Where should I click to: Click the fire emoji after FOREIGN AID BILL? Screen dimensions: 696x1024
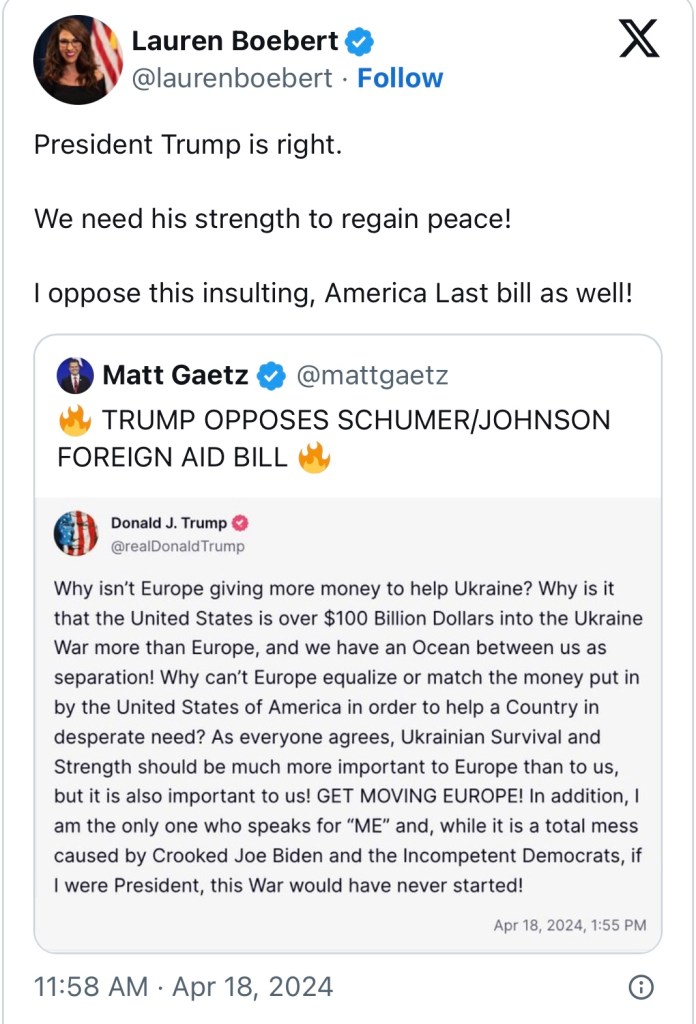[x=315, y=458]
